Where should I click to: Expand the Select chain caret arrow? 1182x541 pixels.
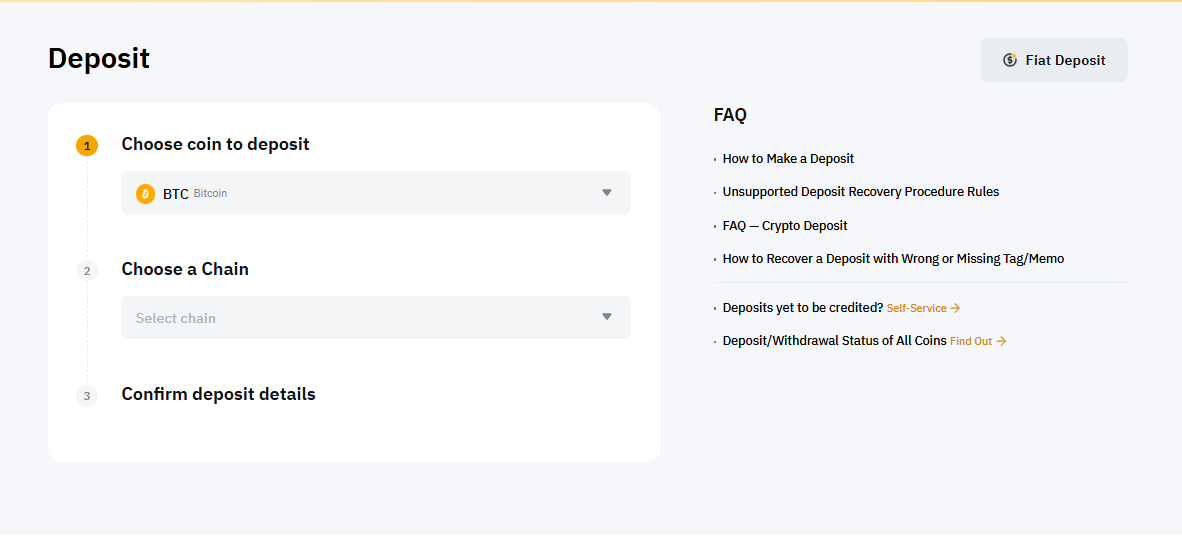(x=606, y=317)
